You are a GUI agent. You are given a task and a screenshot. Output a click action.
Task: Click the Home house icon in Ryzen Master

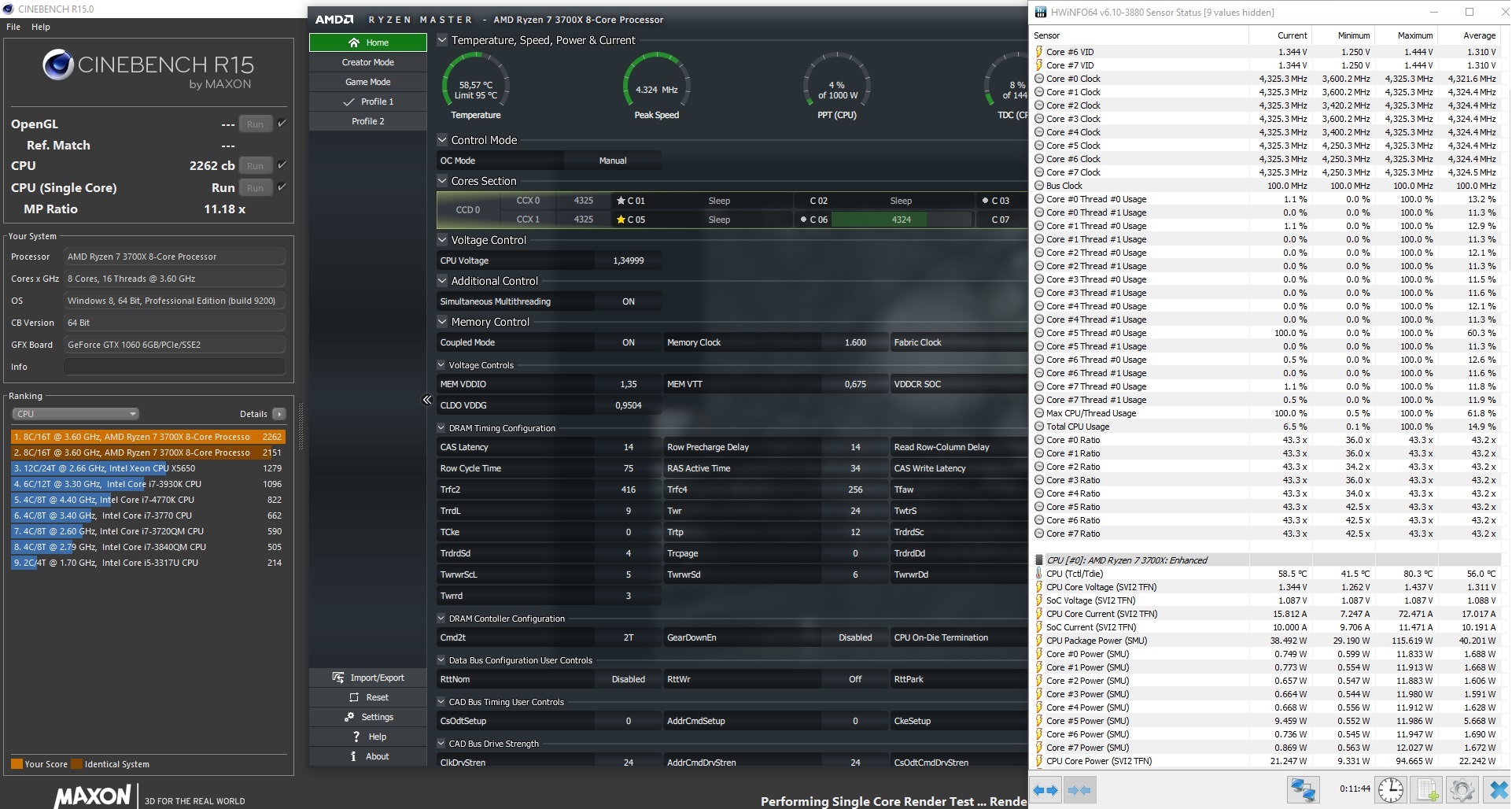pos(354,42)
